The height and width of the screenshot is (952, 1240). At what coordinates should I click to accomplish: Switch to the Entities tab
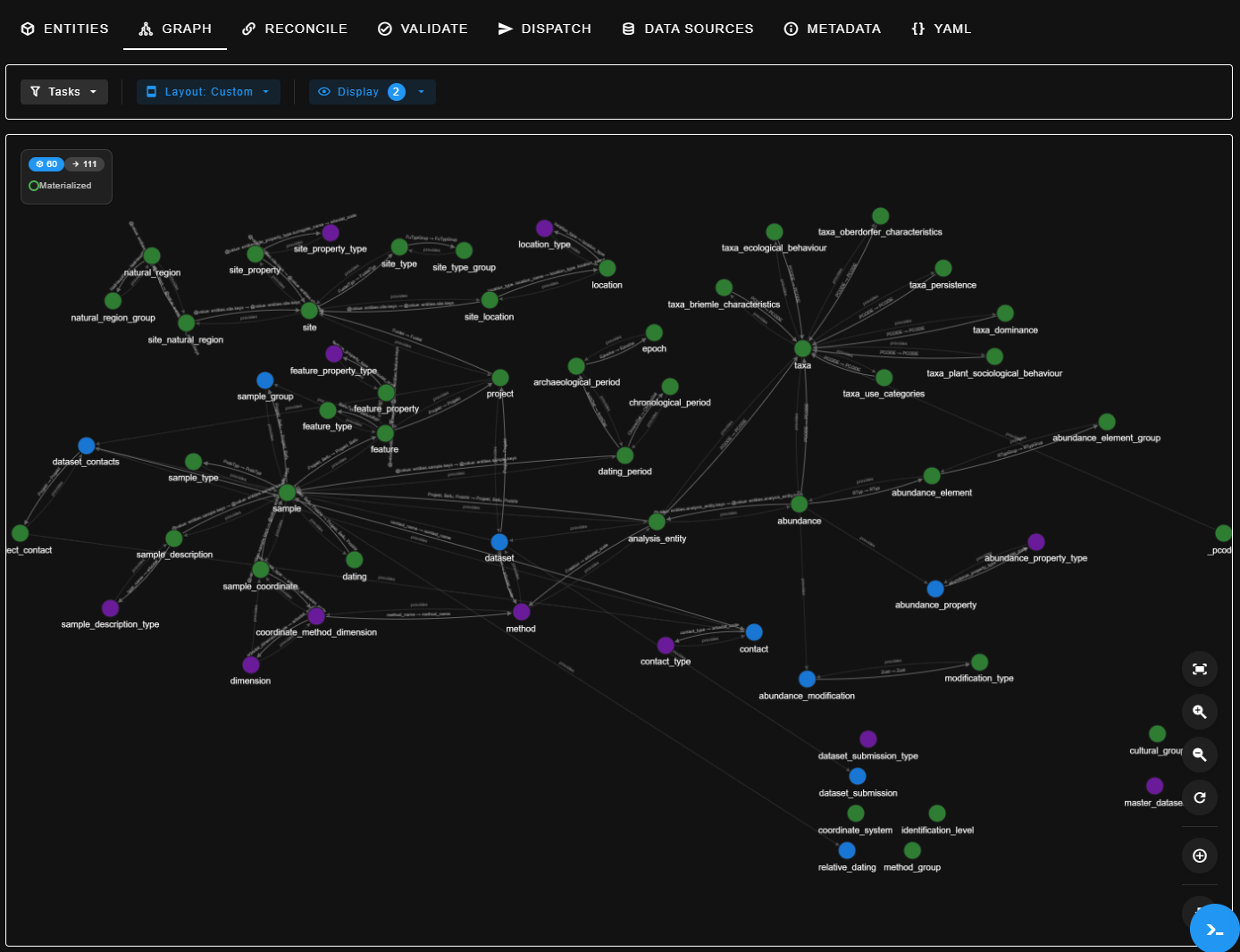[x=64, y=29]
